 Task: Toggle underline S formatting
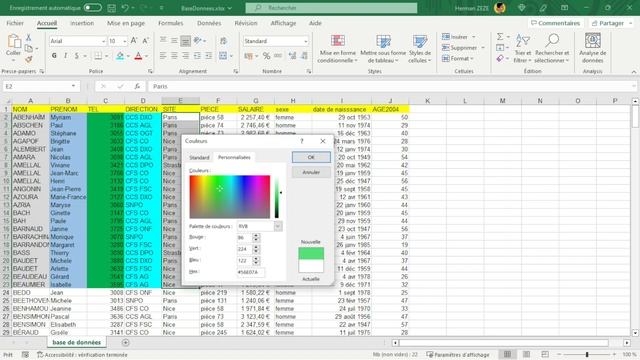[76, 56]
